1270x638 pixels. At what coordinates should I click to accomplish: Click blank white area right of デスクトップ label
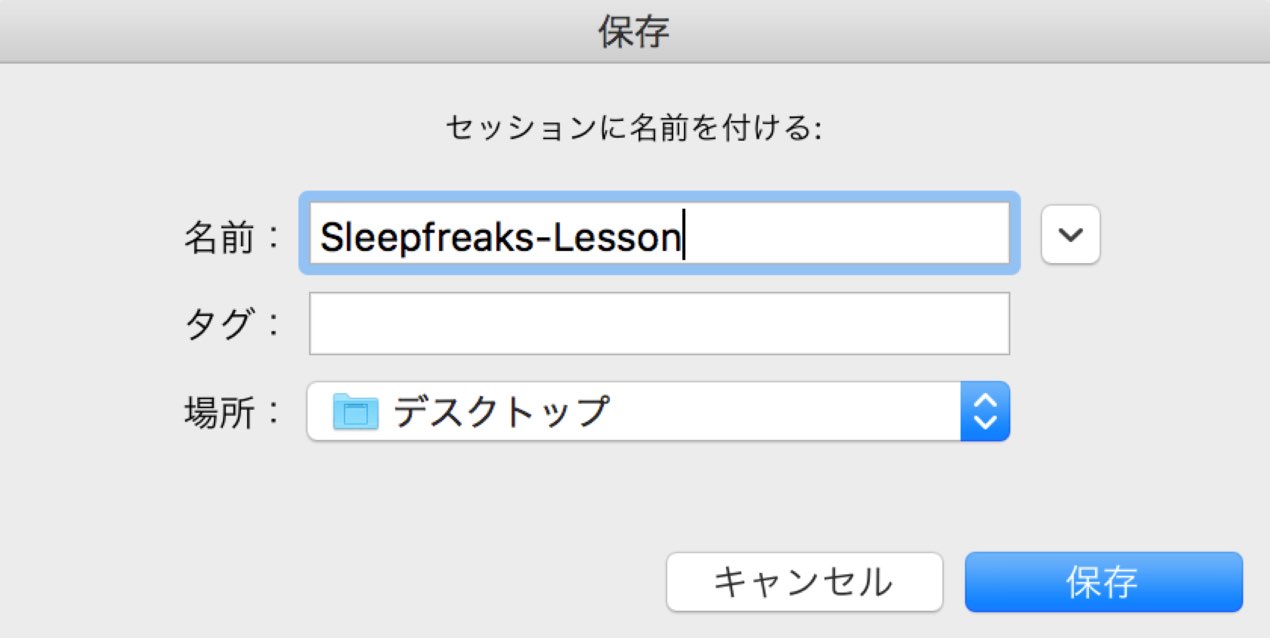785,411
